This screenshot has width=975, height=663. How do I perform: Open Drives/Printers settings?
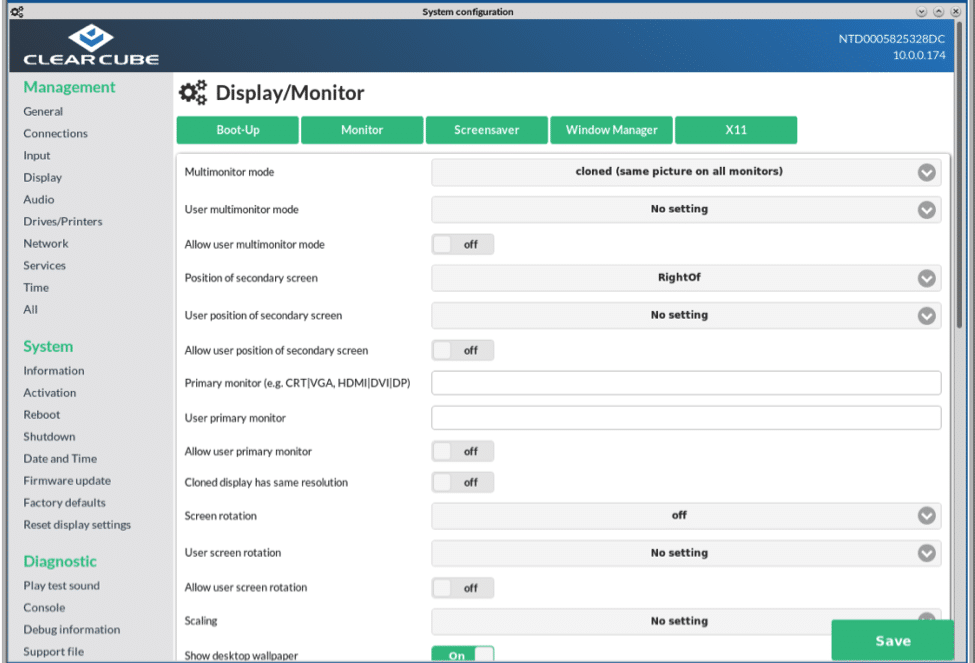(x=63, y=221)
